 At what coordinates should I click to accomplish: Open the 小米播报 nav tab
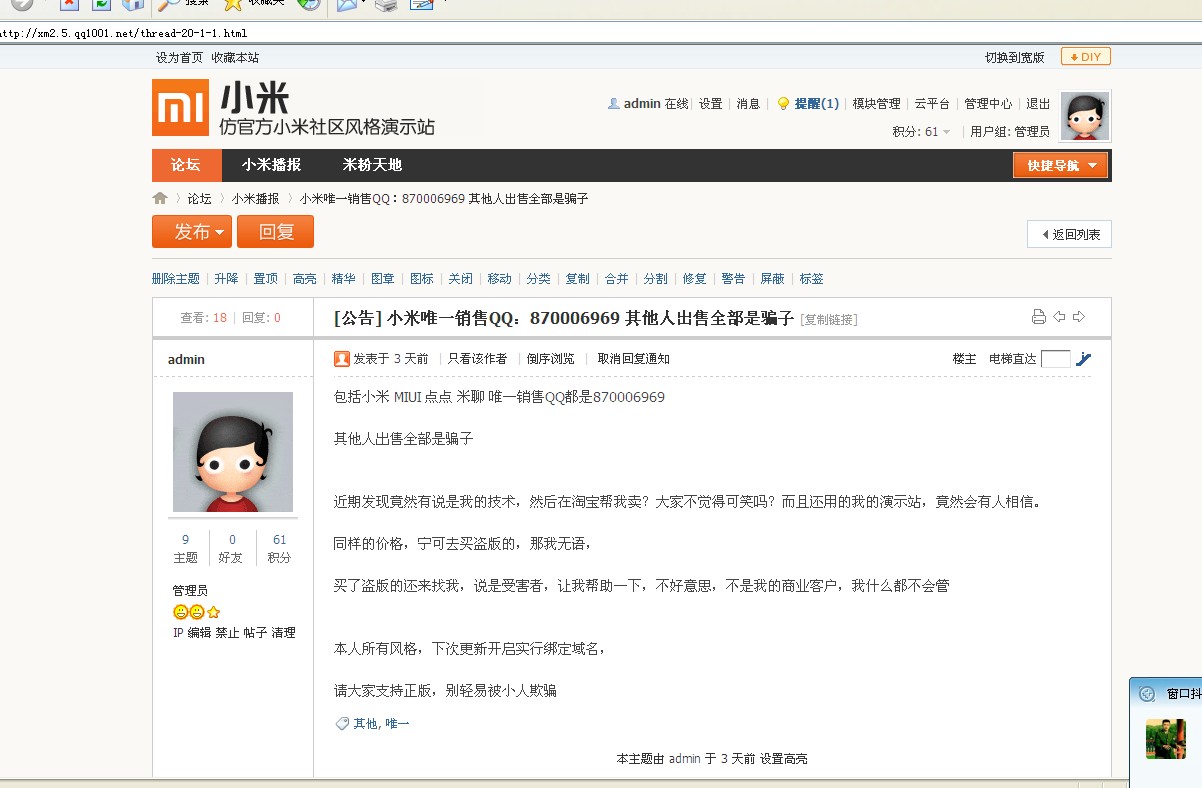pyautogui.click(x=271, y=165)
